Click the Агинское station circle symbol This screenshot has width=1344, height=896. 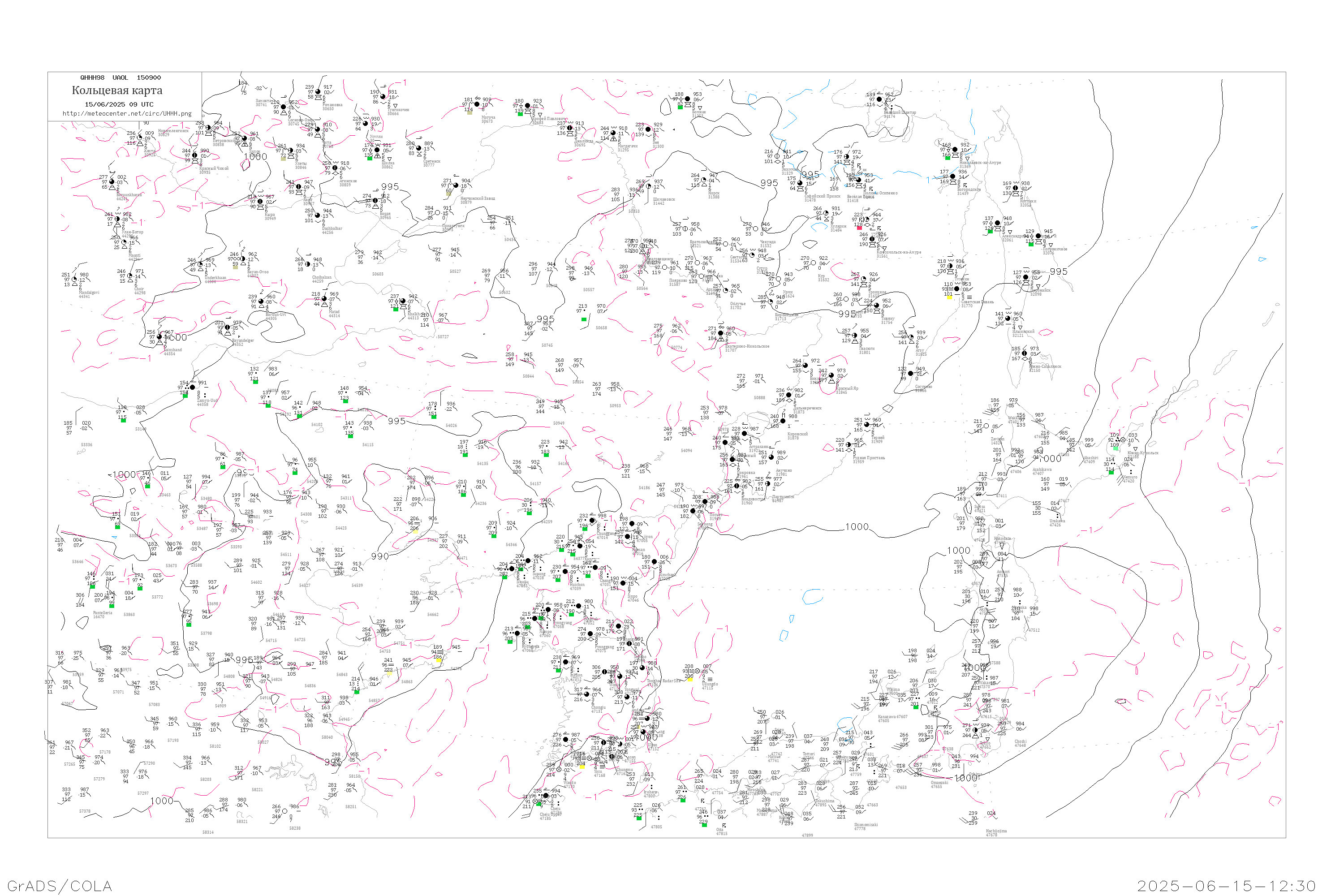[x=336, y=168]
